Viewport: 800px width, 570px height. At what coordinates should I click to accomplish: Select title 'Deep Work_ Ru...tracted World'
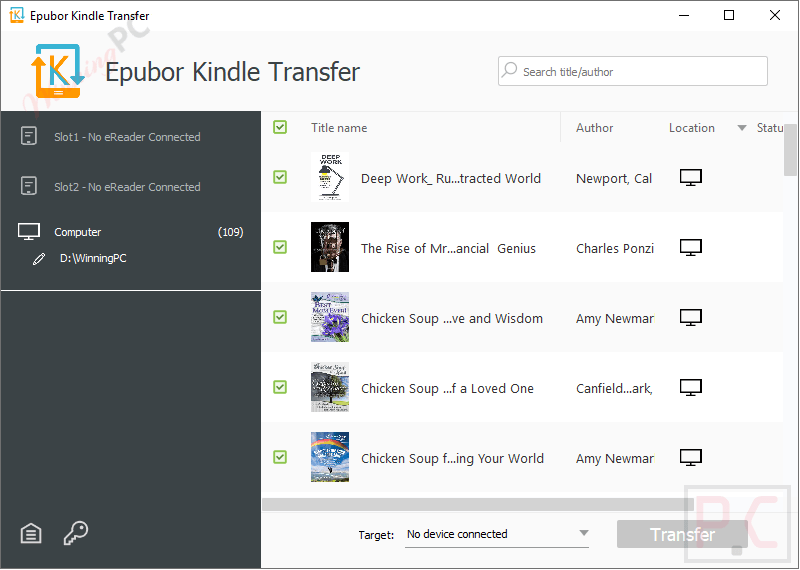pos(451,179)
